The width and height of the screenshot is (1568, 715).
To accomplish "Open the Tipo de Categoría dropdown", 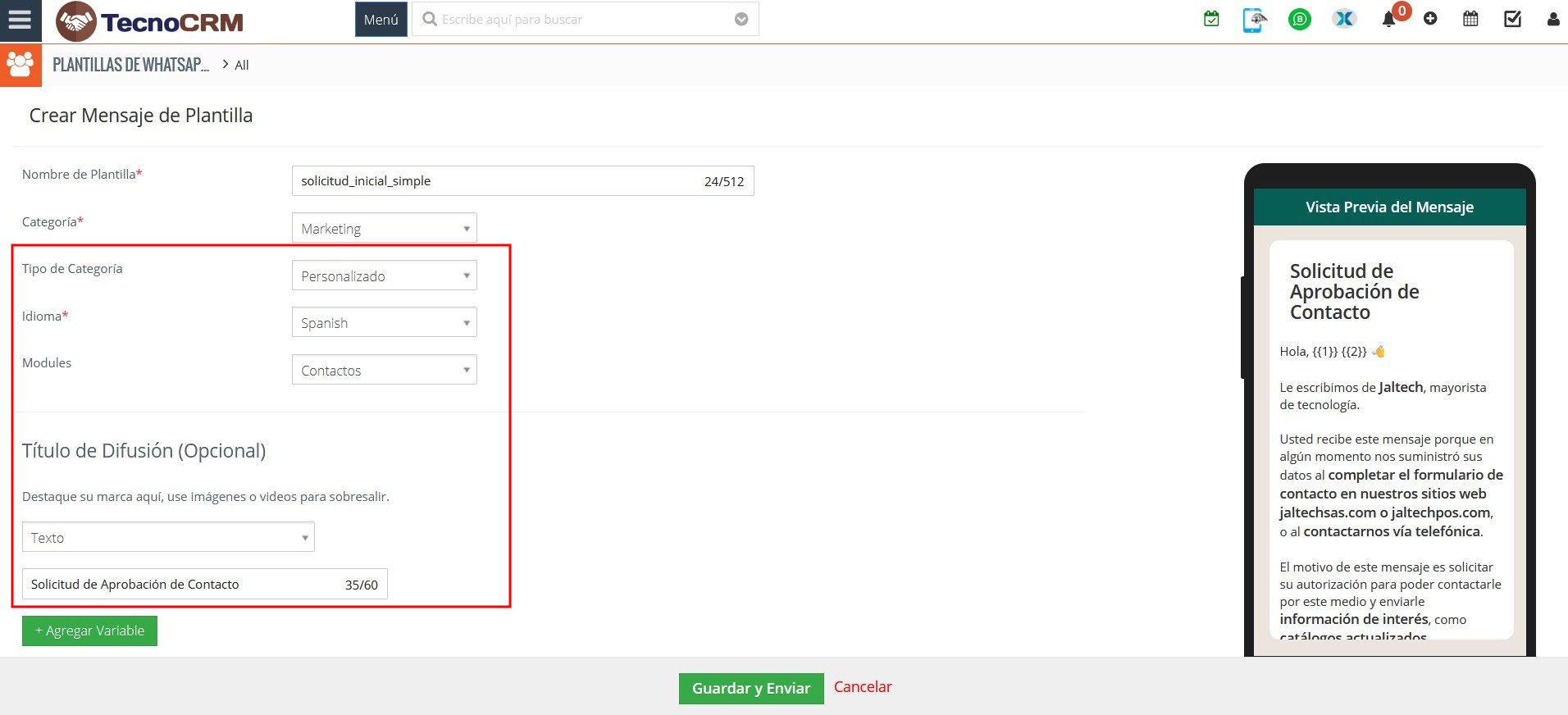I will point(384,276).
